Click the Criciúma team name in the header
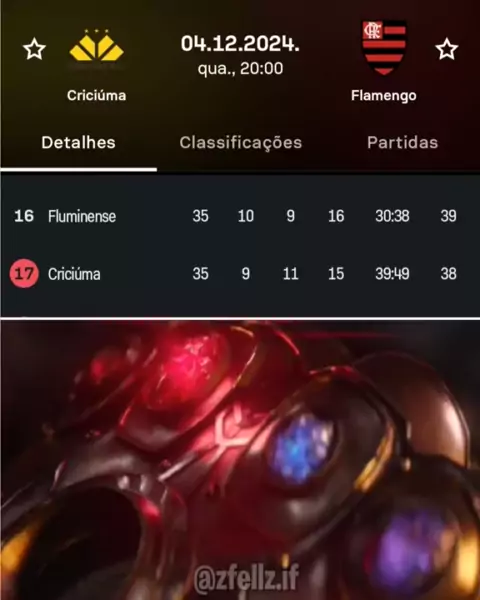Image resolution: width=480 pixels, height=600 pixels. (x=96, y=95)
